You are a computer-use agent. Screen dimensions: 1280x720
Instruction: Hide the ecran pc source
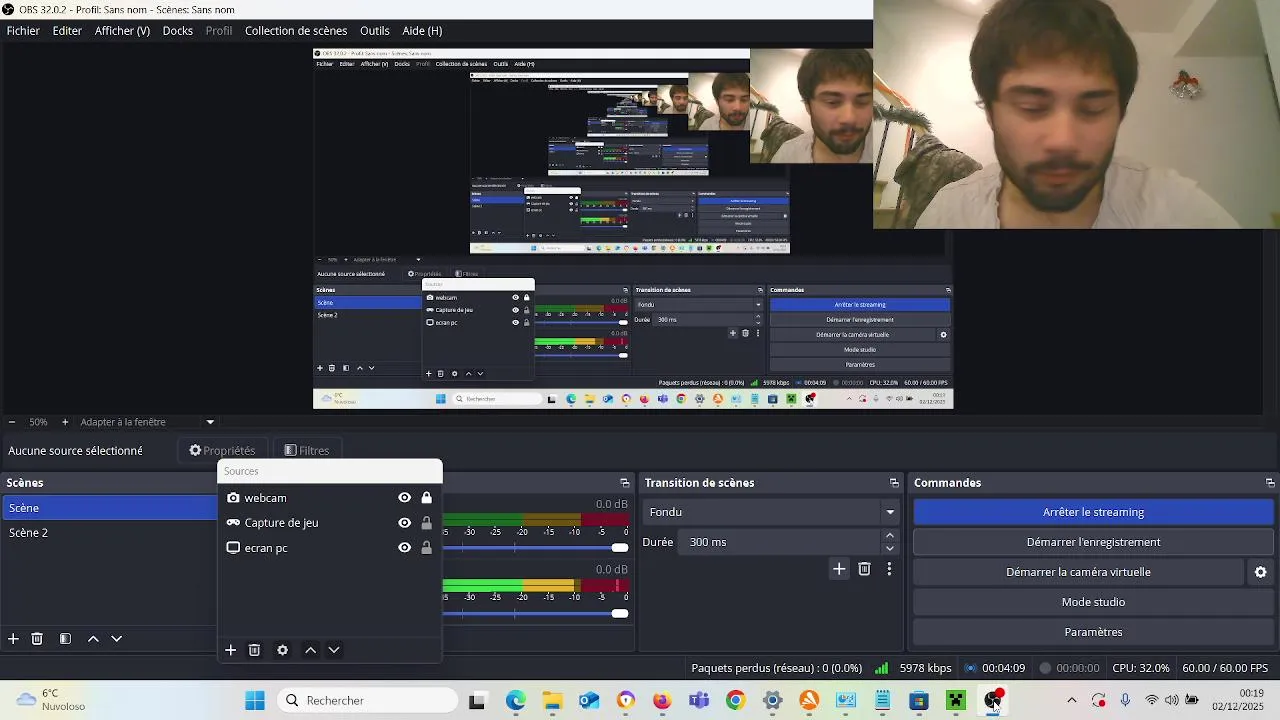tap(404, 548)
